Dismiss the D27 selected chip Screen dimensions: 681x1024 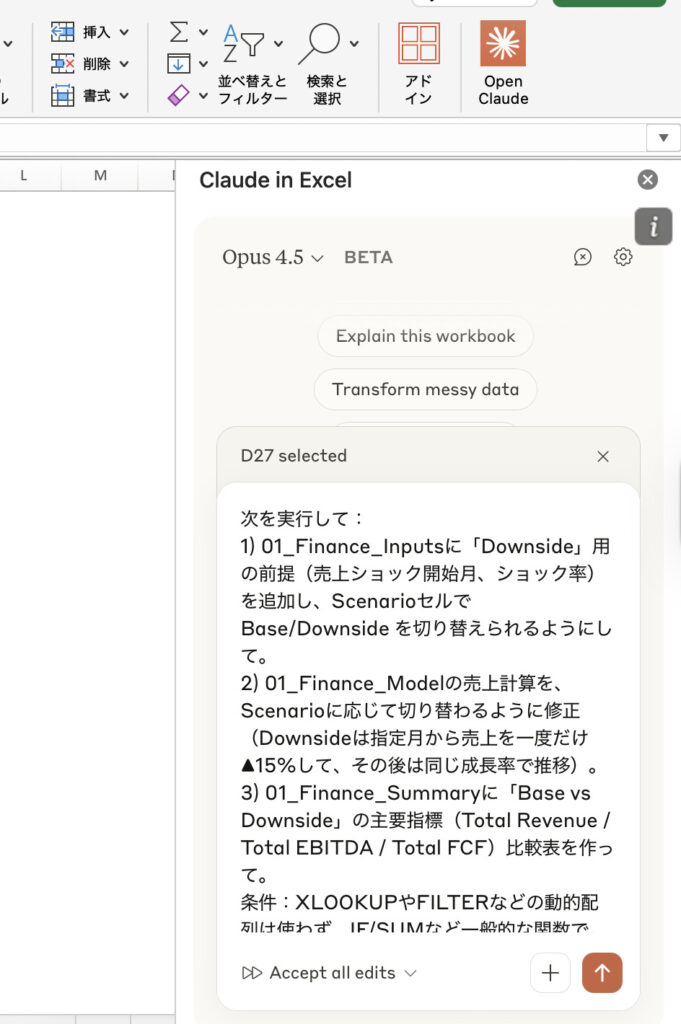click(603, 456)
